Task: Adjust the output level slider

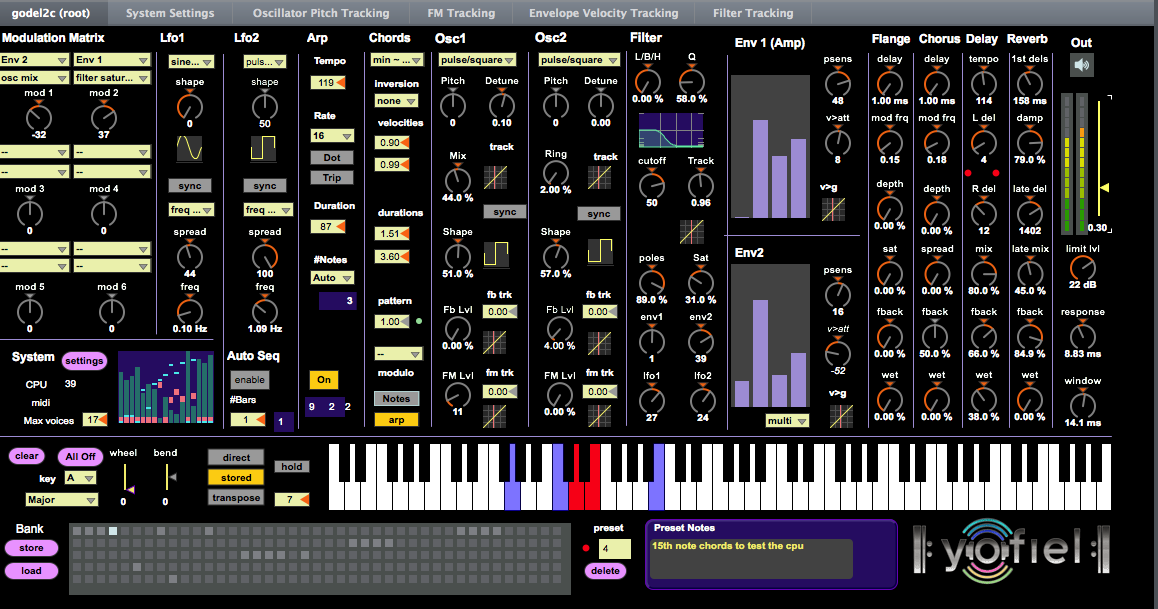Action: click(1103, 187)
